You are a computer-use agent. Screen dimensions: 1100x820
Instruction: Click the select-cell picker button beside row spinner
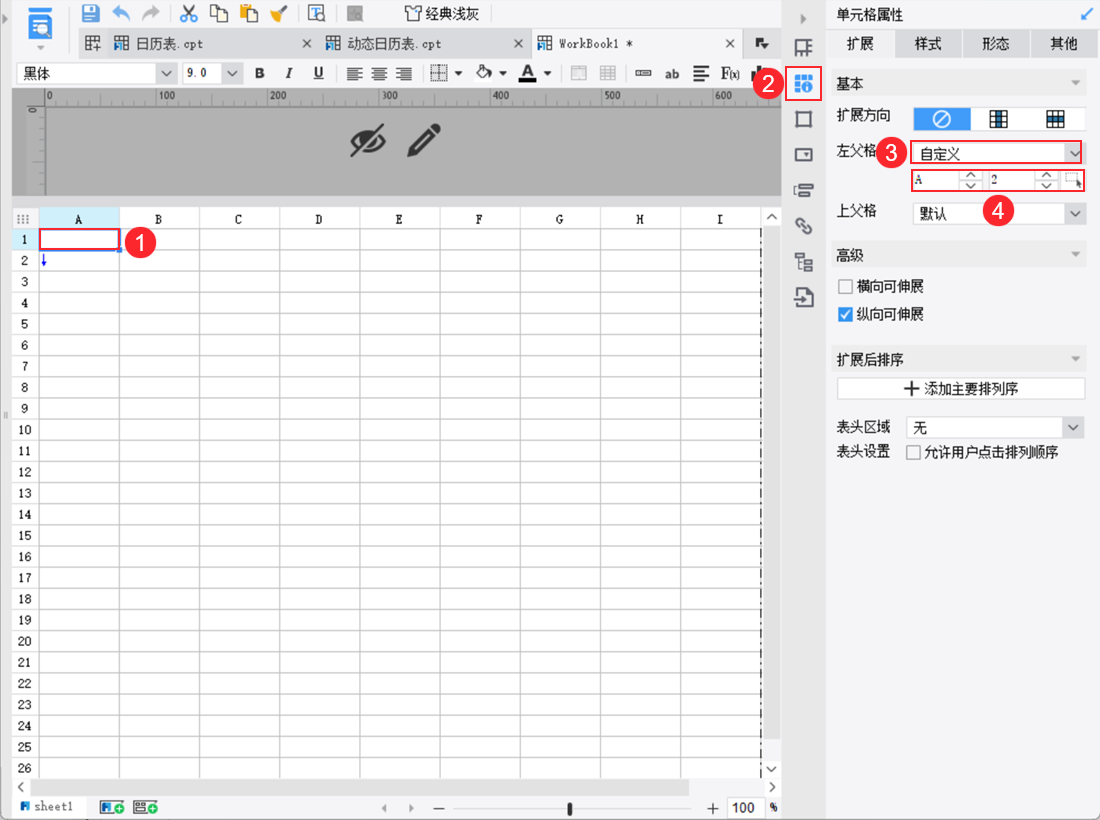click(x=1072, y=180)
